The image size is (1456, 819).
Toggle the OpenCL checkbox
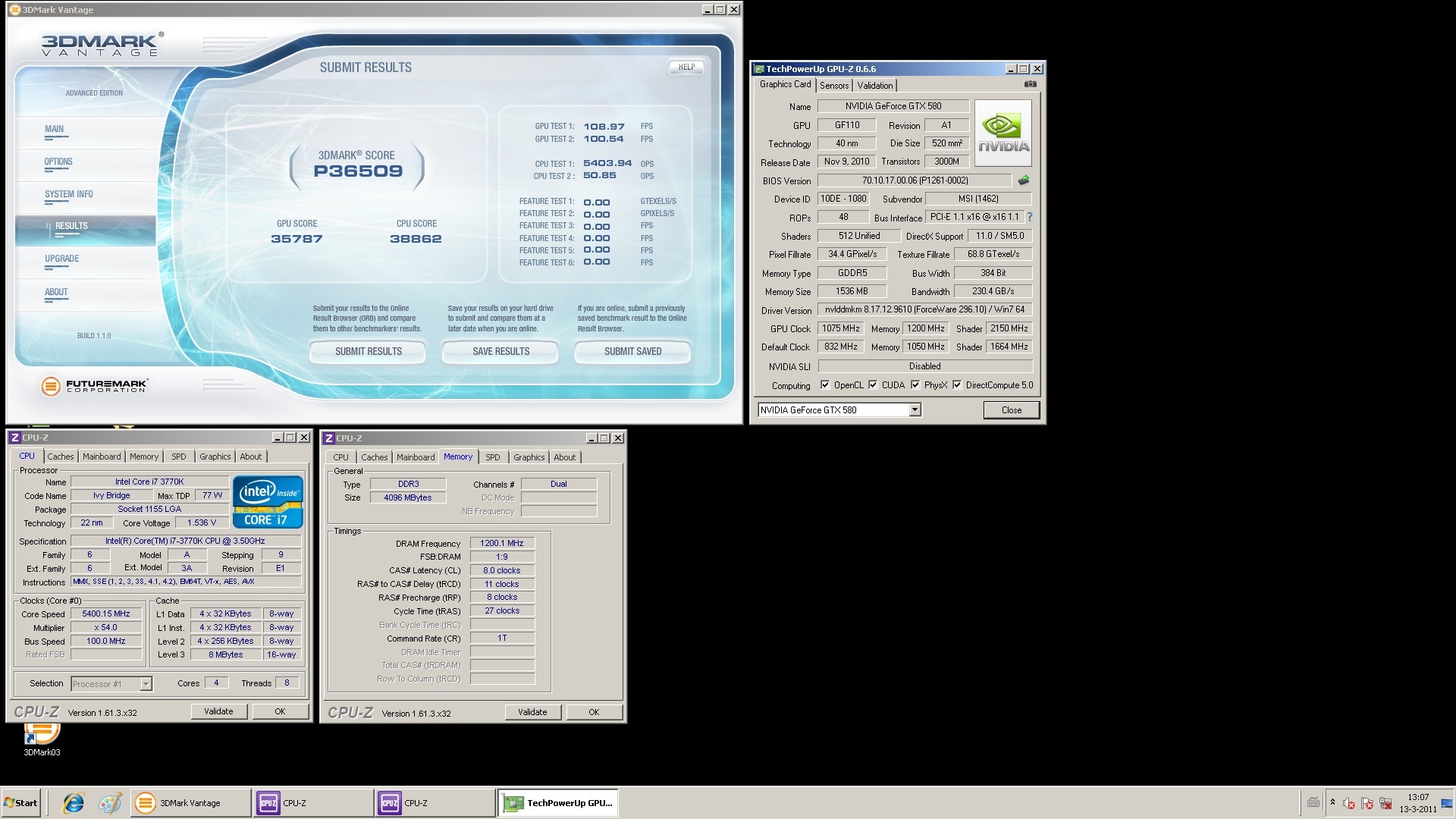pyautogui.click(x=825, y=385)
